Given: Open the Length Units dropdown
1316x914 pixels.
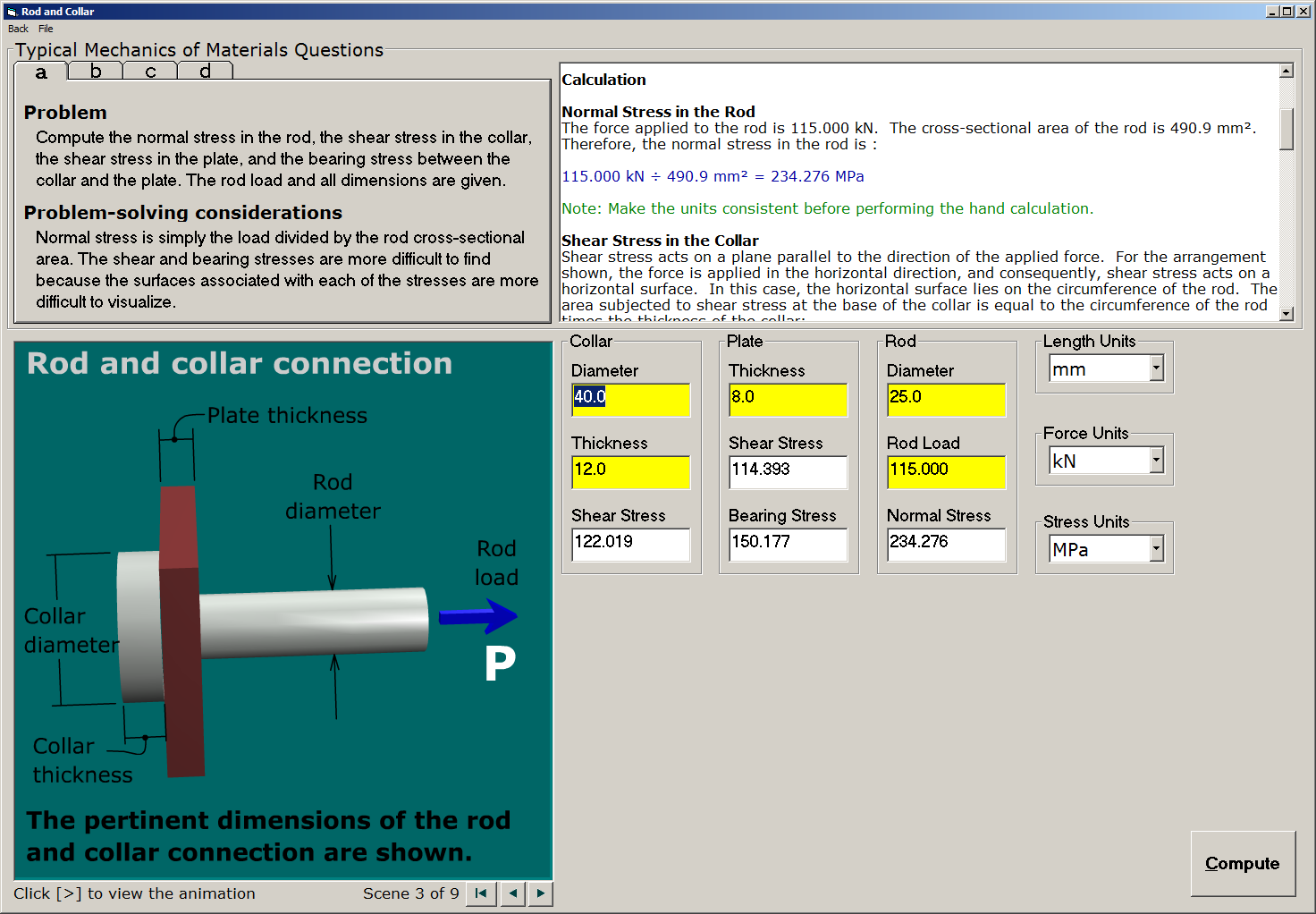Looking at the screenshot, I should [1156, 368].
